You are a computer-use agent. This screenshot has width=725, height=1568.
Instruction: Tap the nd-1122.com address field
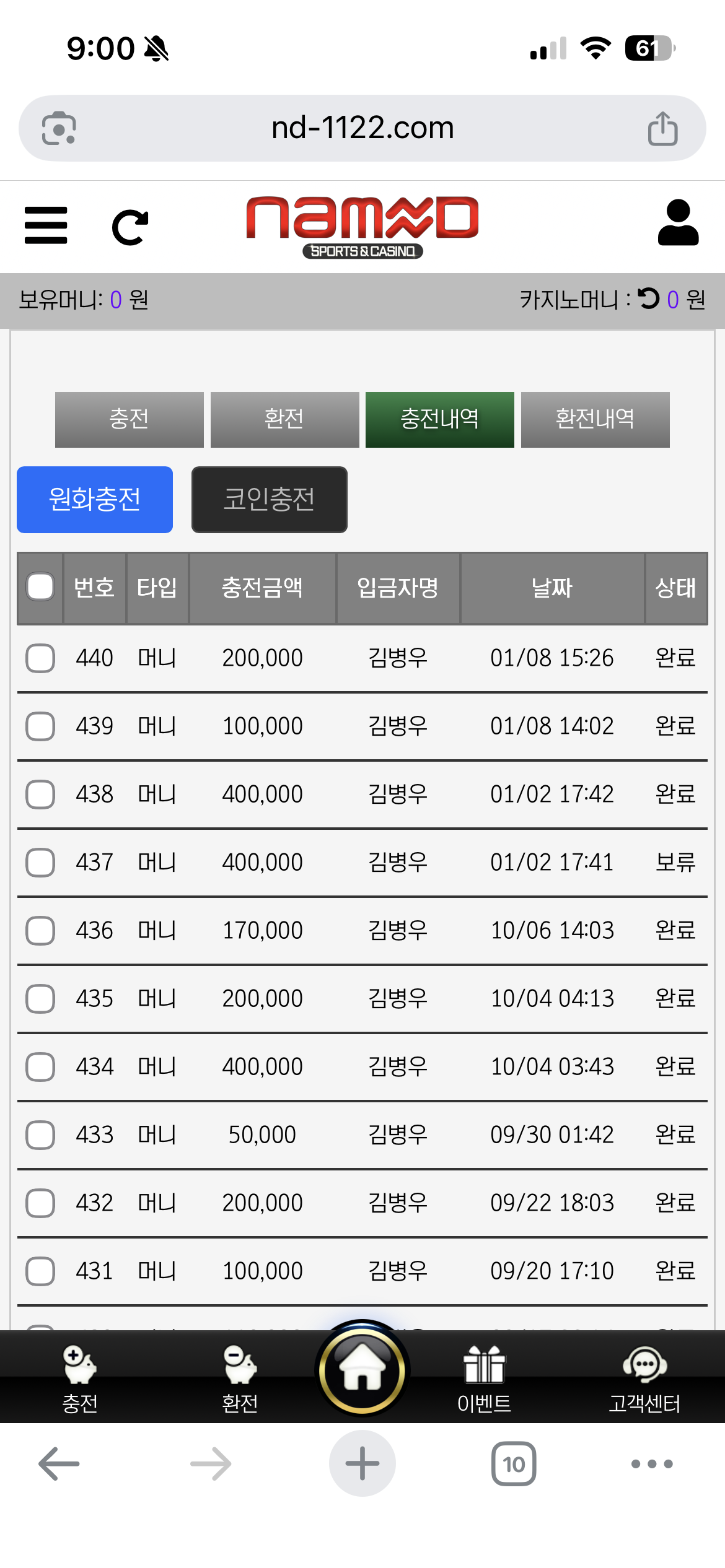(x=362, y=128)
